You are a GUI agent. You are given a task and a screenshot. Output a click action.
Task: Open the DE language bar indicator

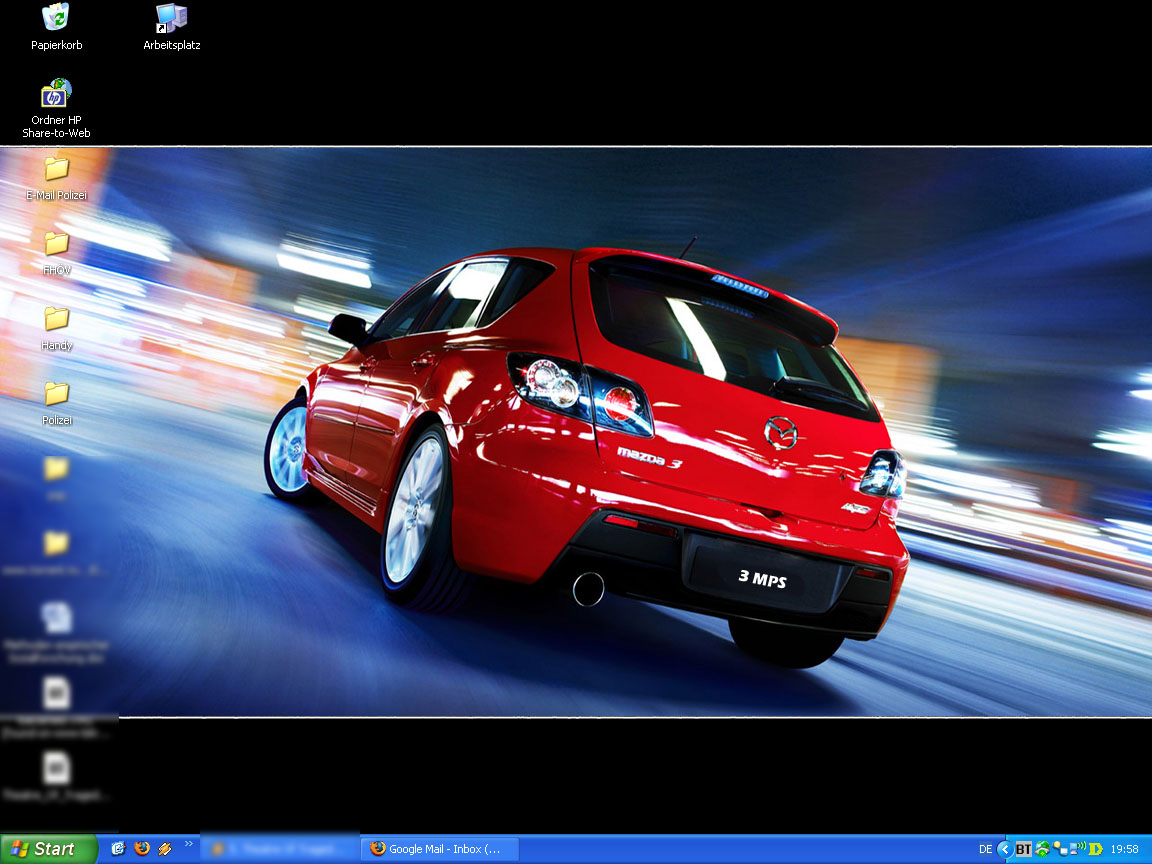[x=985, y=849]
